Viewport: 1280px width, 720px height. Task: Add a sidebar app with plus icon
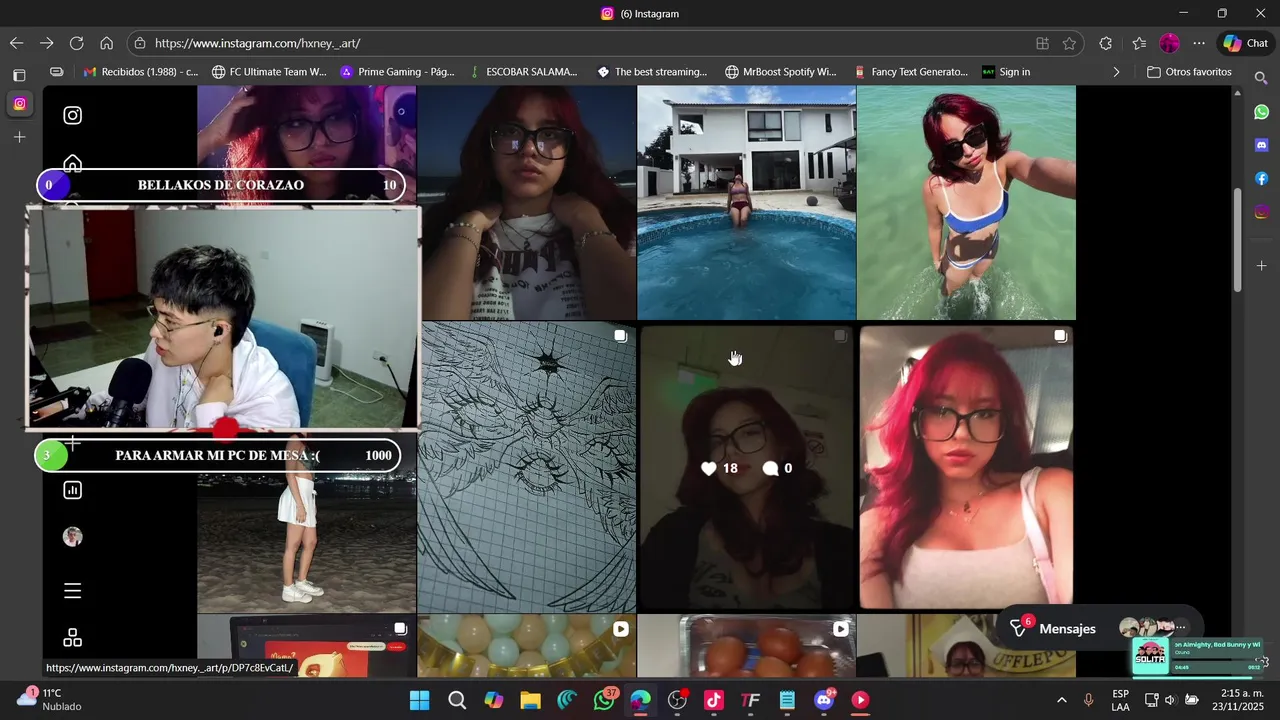point(1262,266)
